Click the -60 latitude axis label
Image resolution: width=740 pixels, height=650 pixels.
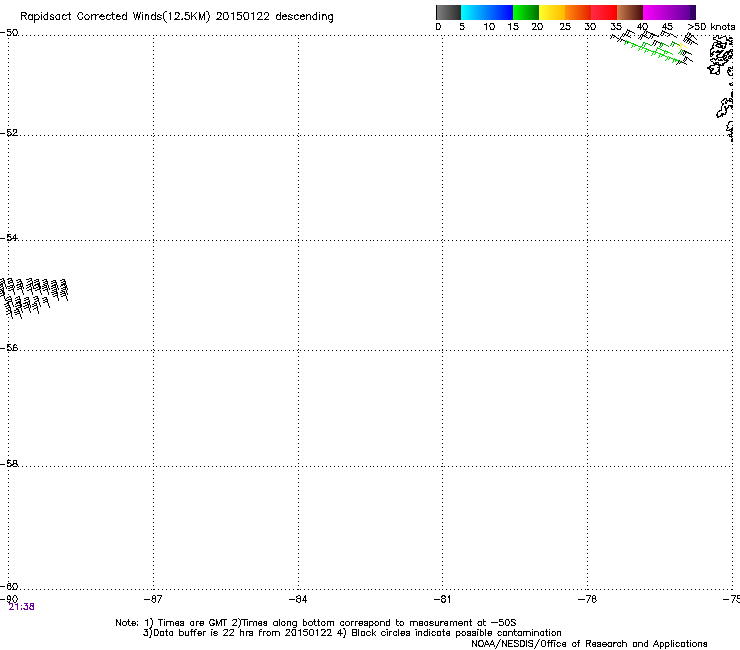[x=9, y=586]
